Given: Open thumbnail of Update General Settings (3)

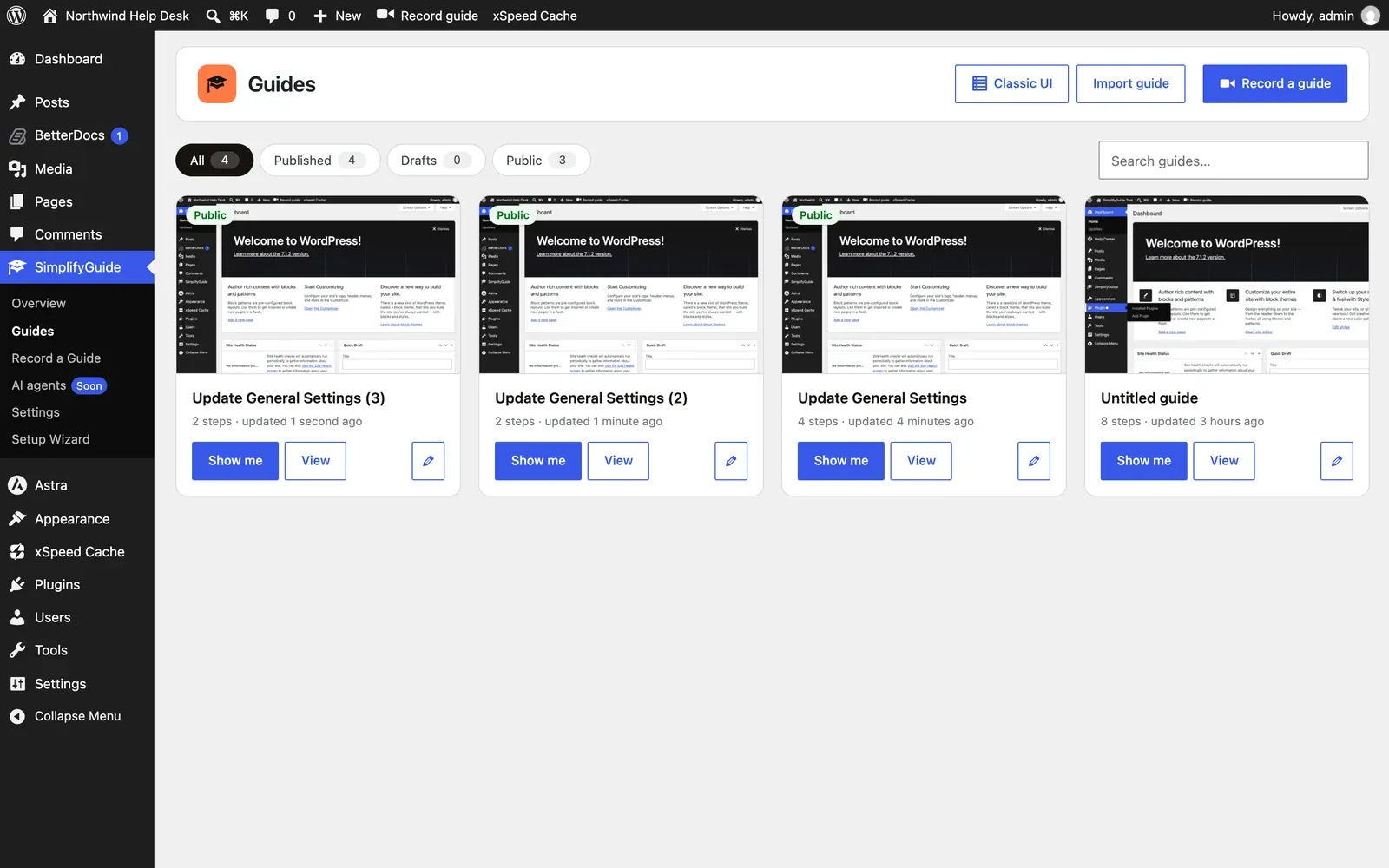Looking at the screenshot, I should [318, 285].
